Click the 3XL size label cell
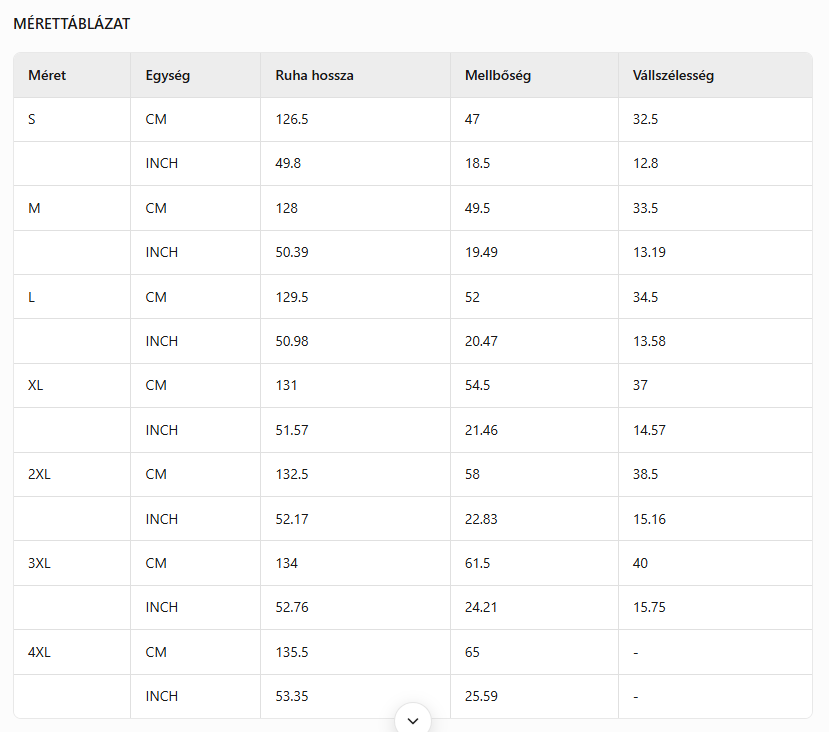 39,563
